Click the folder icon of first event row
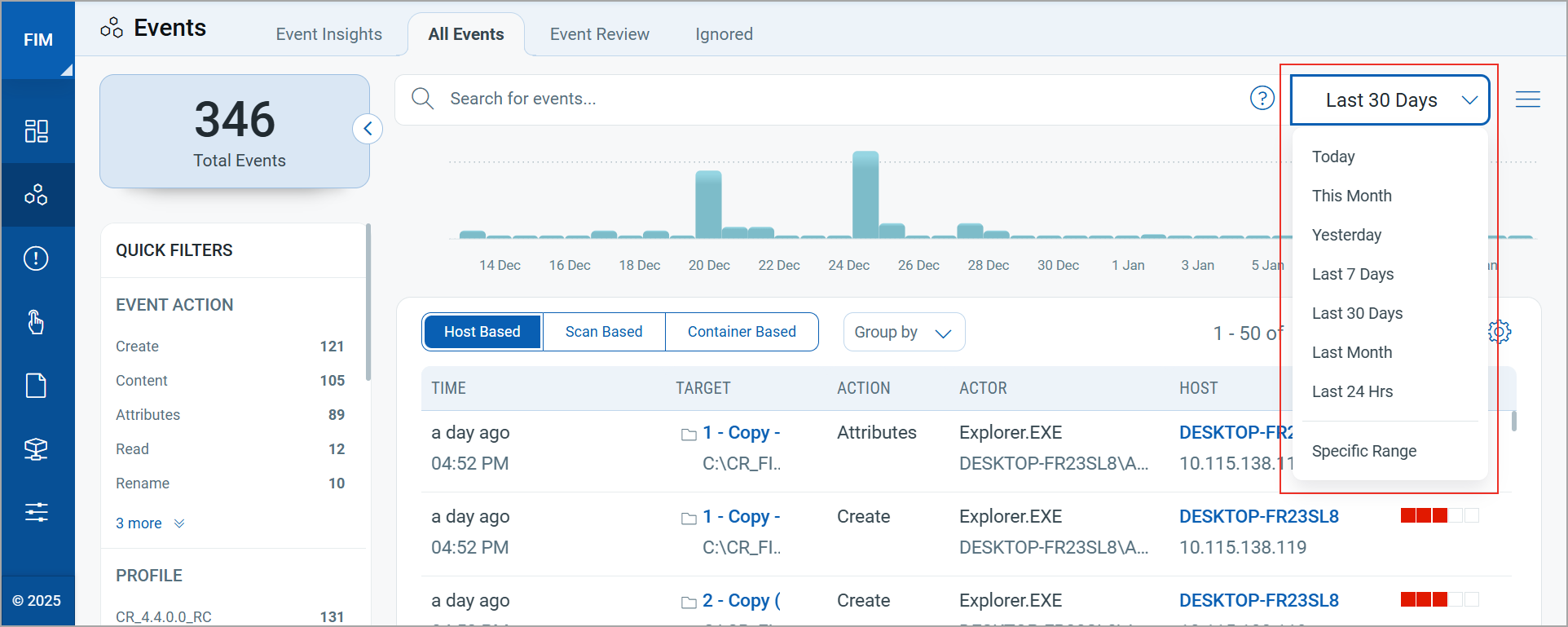1568x627 pixels. (689, 434)
